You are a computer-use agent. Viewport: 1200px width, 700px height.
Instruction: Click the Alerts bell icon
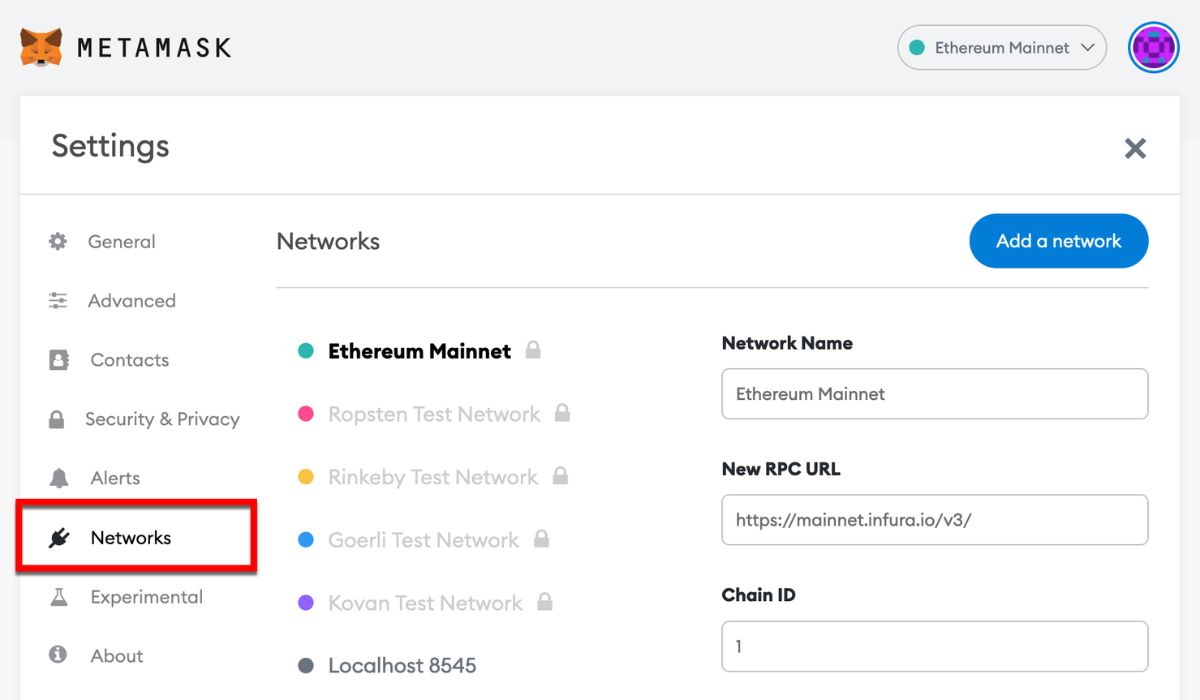(57, 477)
